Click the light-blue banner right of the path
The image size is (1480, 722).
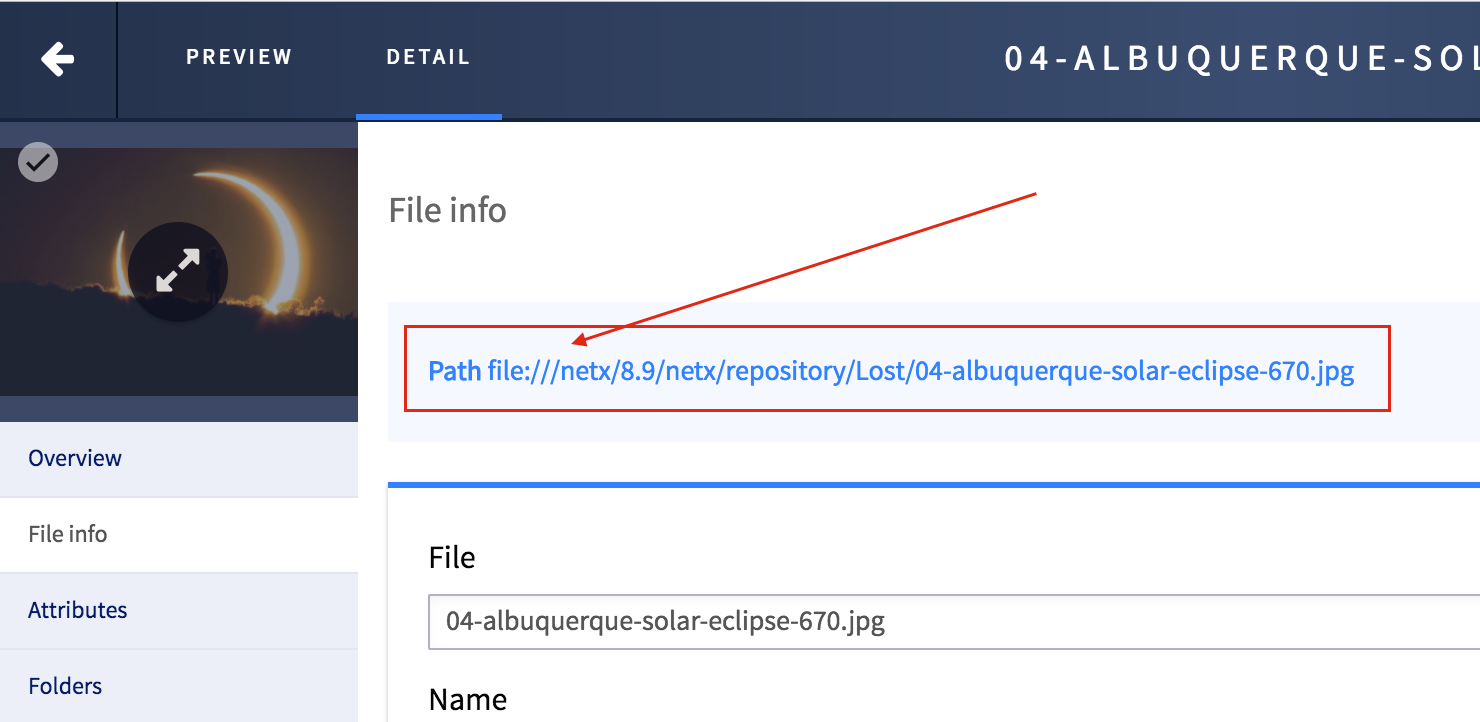click(1435, 372)
